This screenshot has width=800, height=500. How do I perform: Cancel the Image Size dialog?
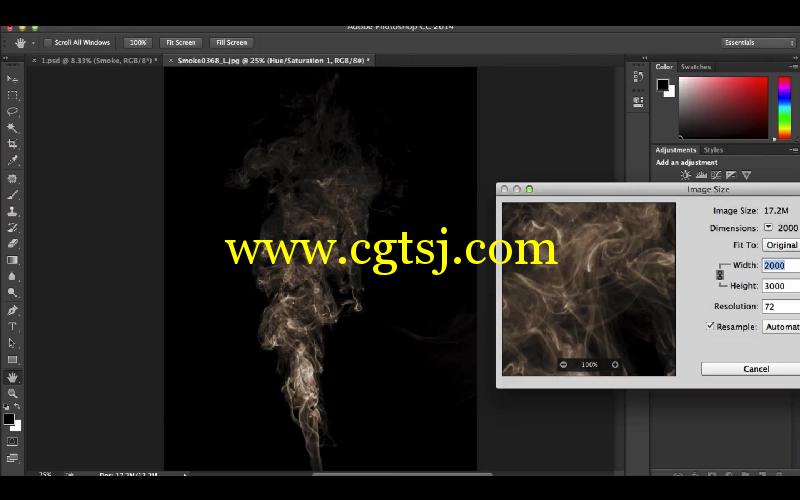click(x=751, y=369)
